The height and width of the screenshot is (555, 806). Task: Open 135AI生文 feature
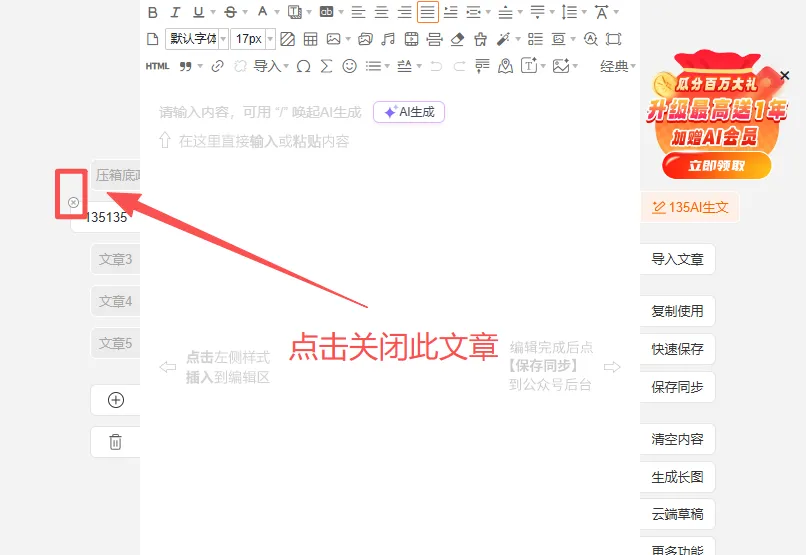[x=690, y=207]
